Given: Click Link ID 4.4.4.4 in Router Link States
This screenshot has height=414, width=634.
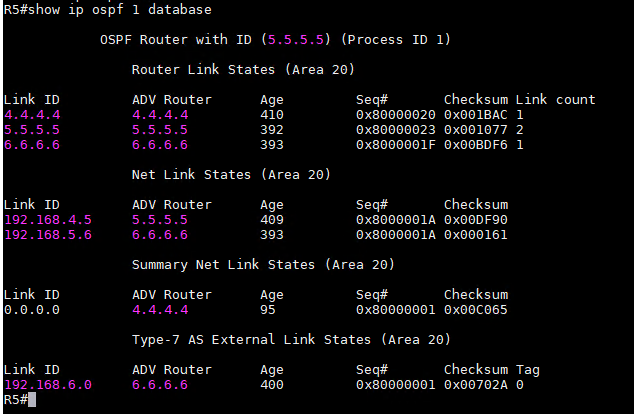Looking at the screenshot, I should click(x=32, y=115).
